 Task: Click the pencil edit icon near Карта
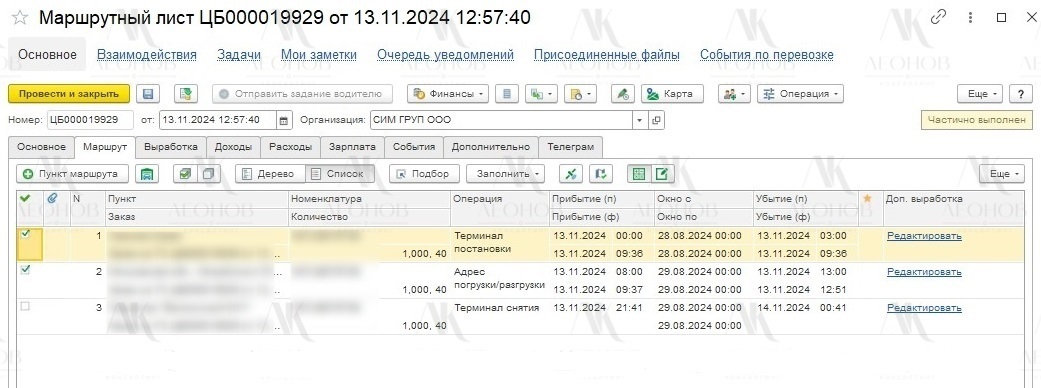pos(623,94)
